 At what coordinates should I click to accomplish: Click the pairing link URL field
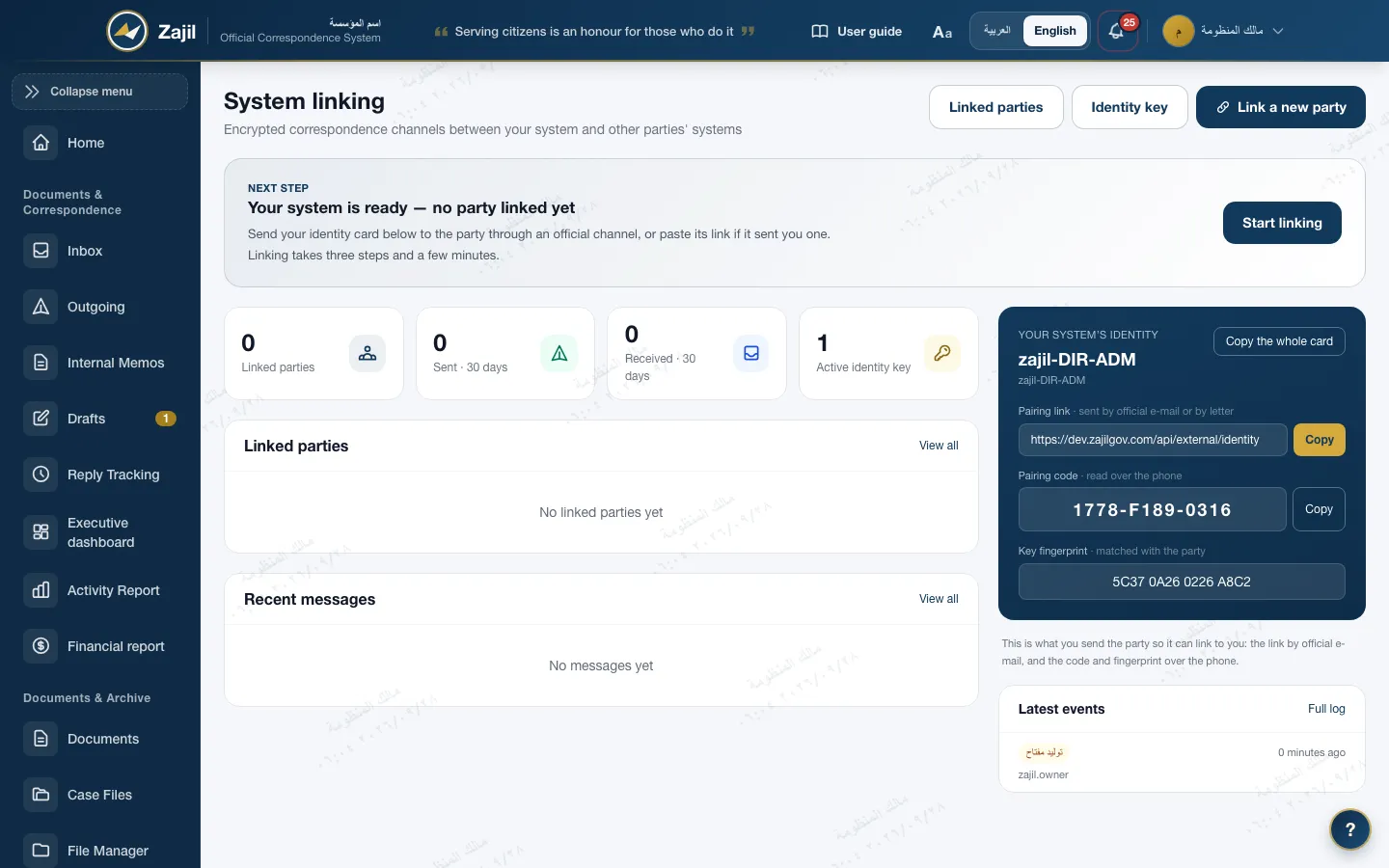tap(1153, 440)
